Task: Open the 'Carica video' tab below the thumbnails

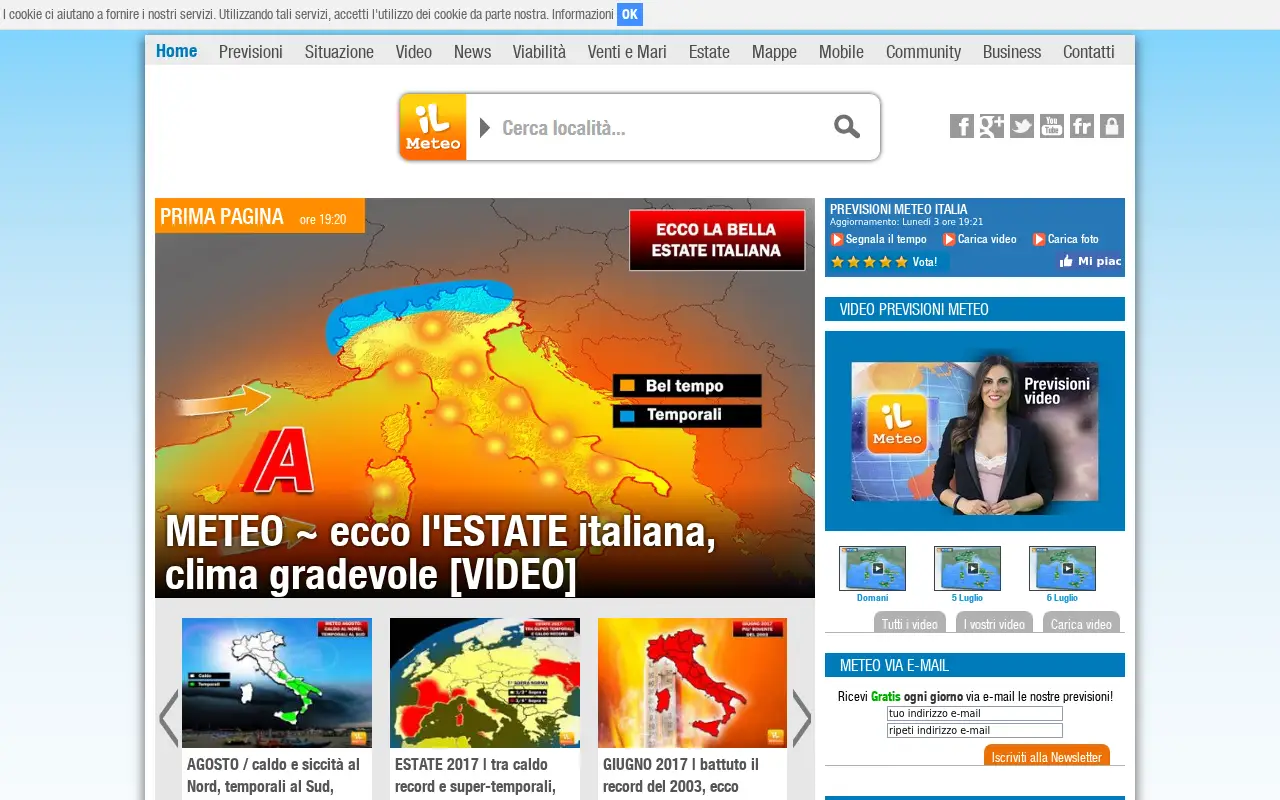Action: coord(1081,623)
